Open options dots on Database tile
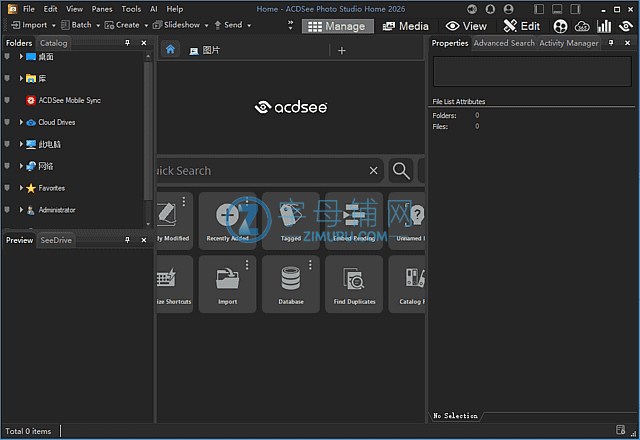 pos(310,265)
